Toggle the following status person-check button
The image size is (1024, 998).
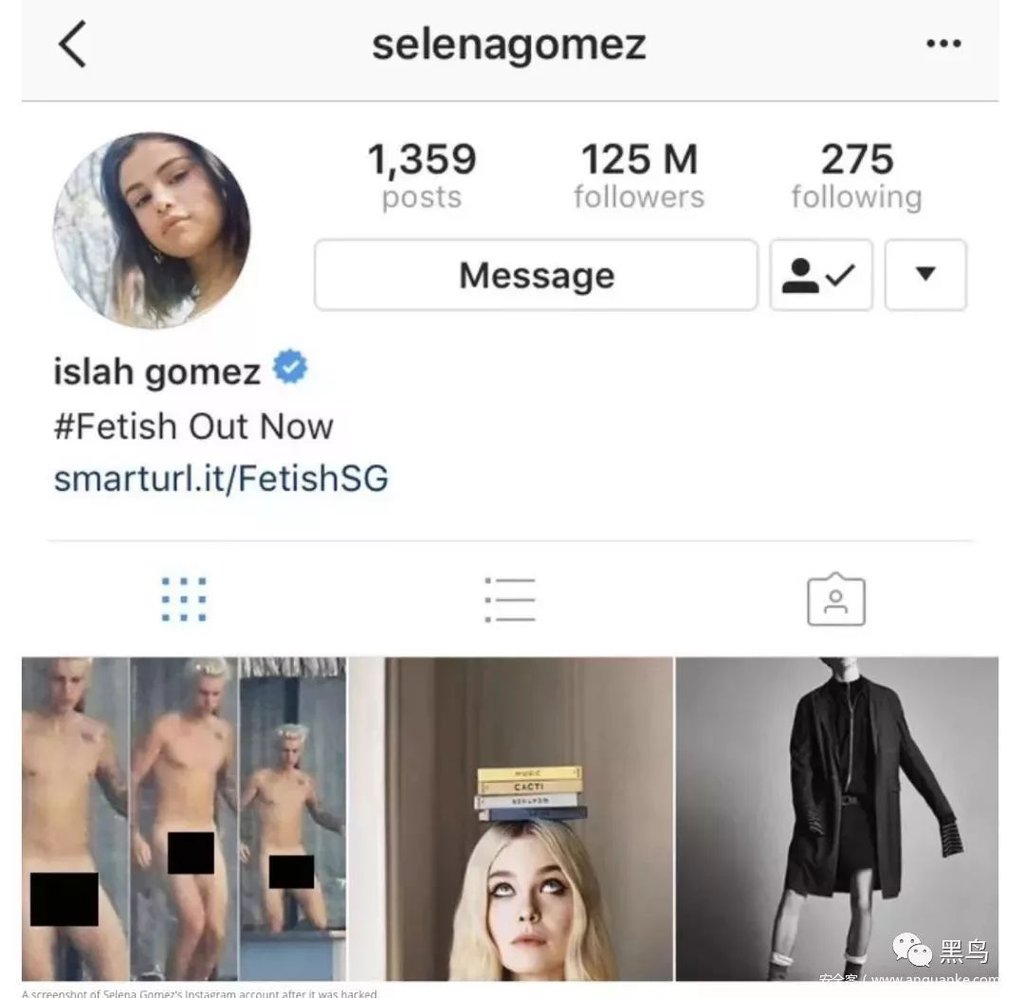pos(822,275)
